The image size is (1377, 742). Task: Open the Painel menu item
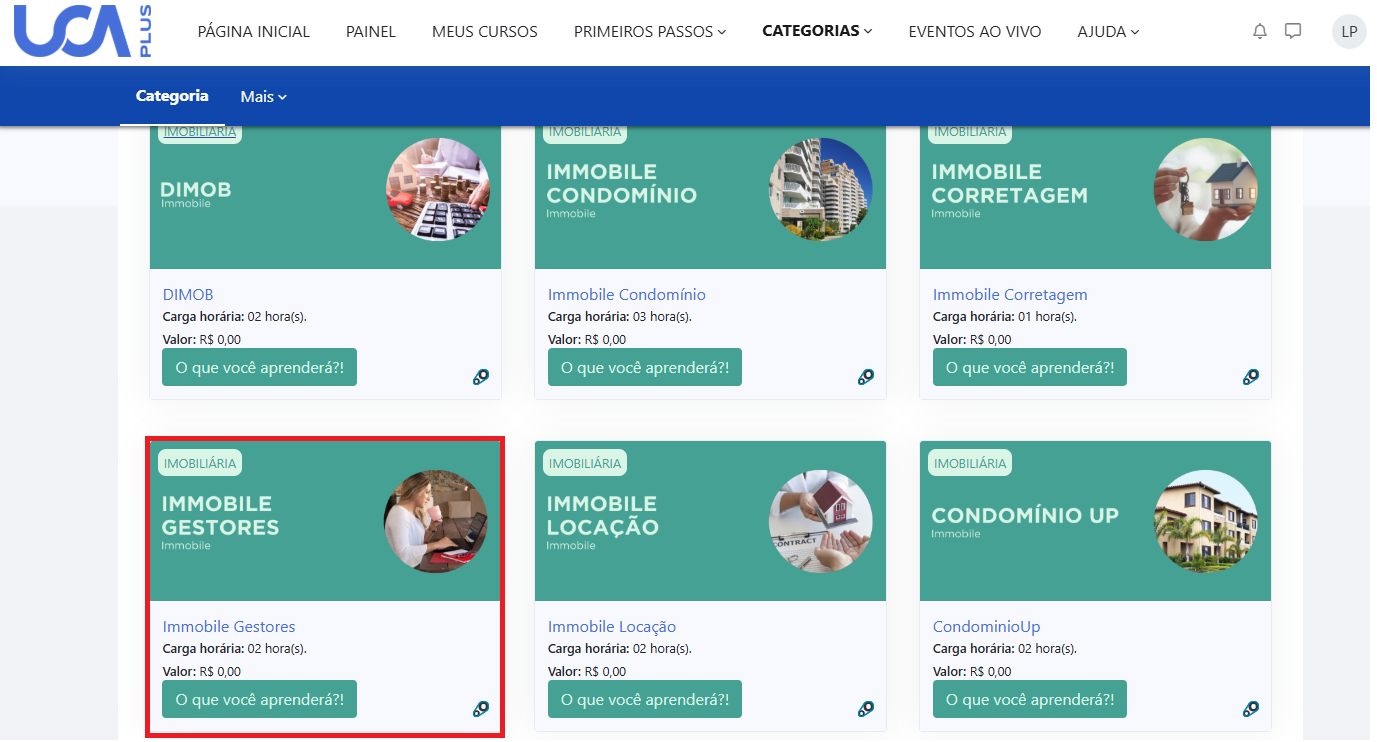[371, 32]
